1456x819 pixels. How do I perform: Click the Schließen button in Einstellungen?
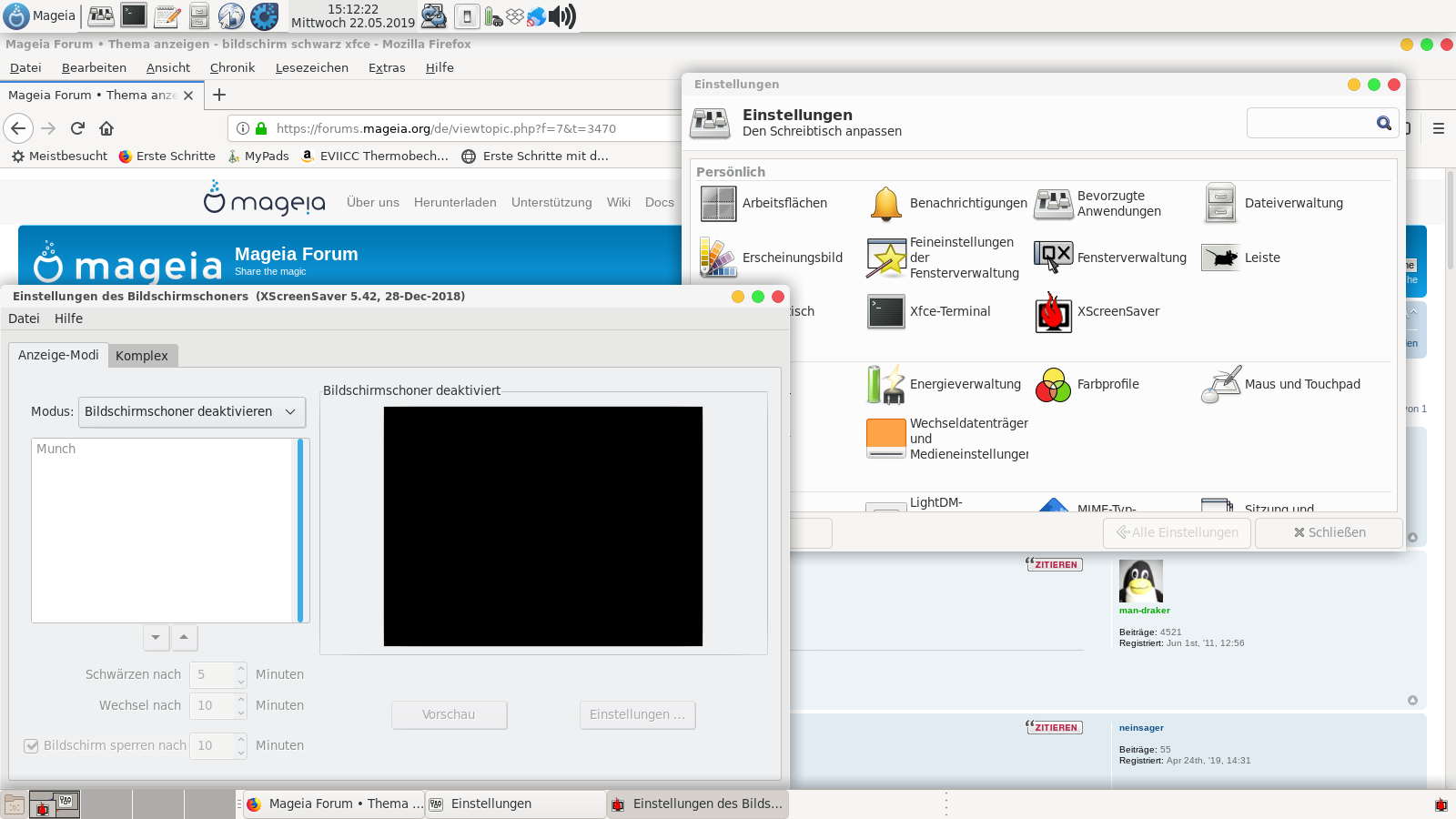point(1329,532)
